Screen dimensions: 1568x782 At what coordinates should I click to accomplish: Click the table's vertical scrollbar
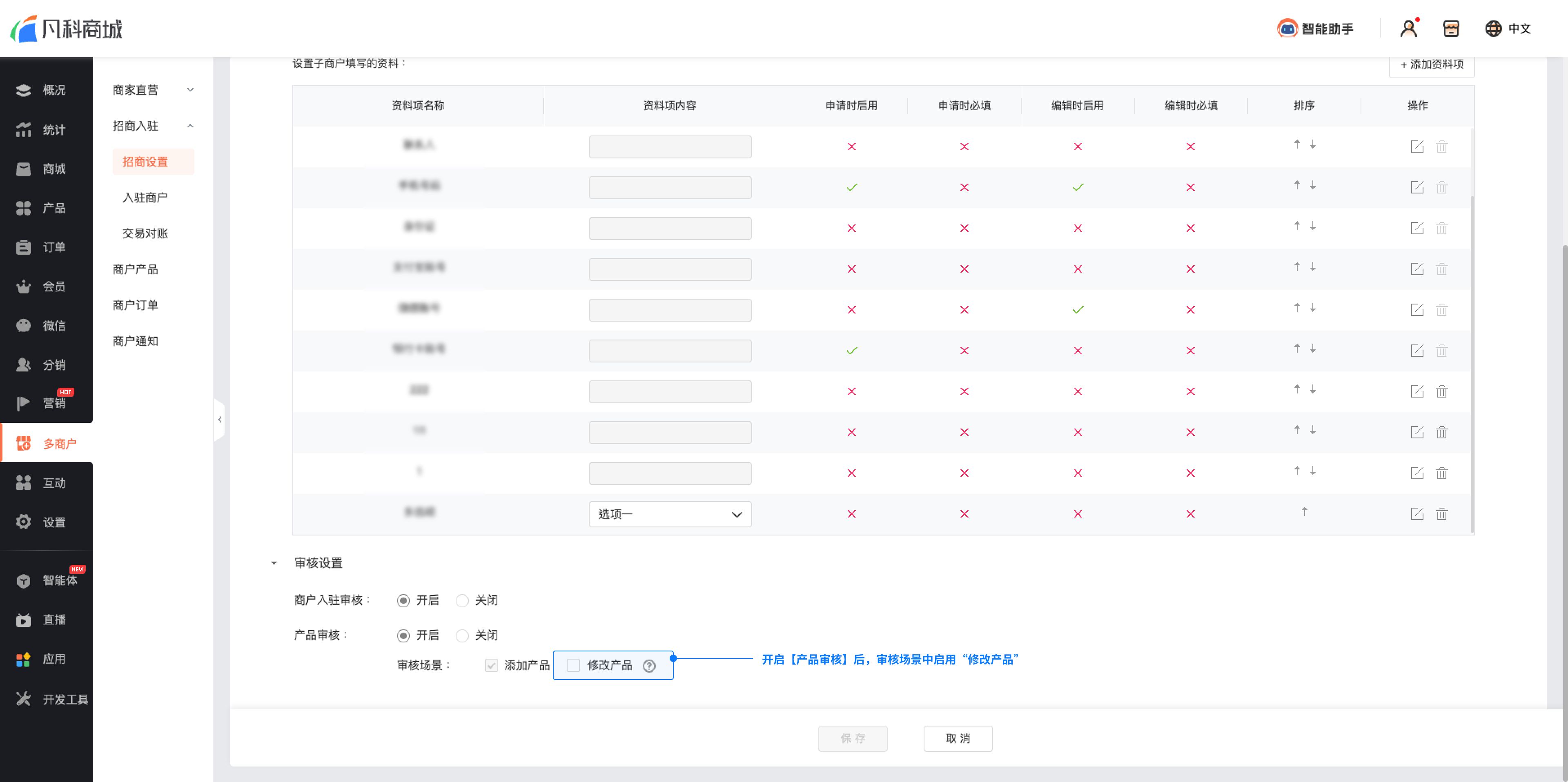coord(1472,365)
